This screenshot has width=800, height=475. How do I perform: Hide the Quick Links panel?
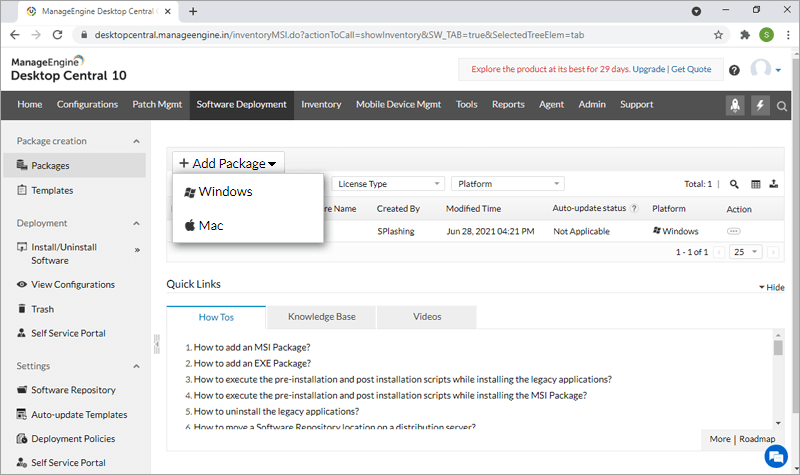[771, 287]
